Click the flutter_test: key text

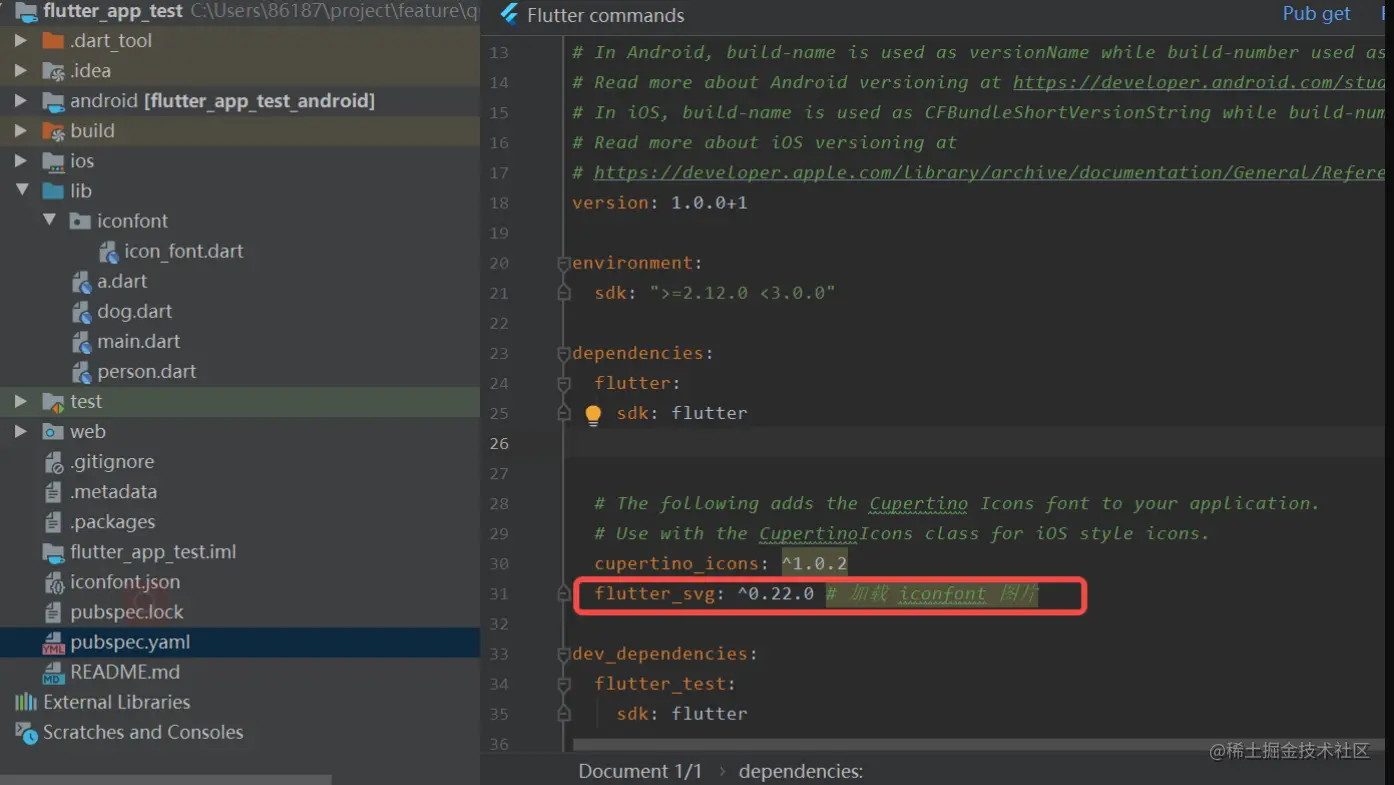(x=665, y=684)
